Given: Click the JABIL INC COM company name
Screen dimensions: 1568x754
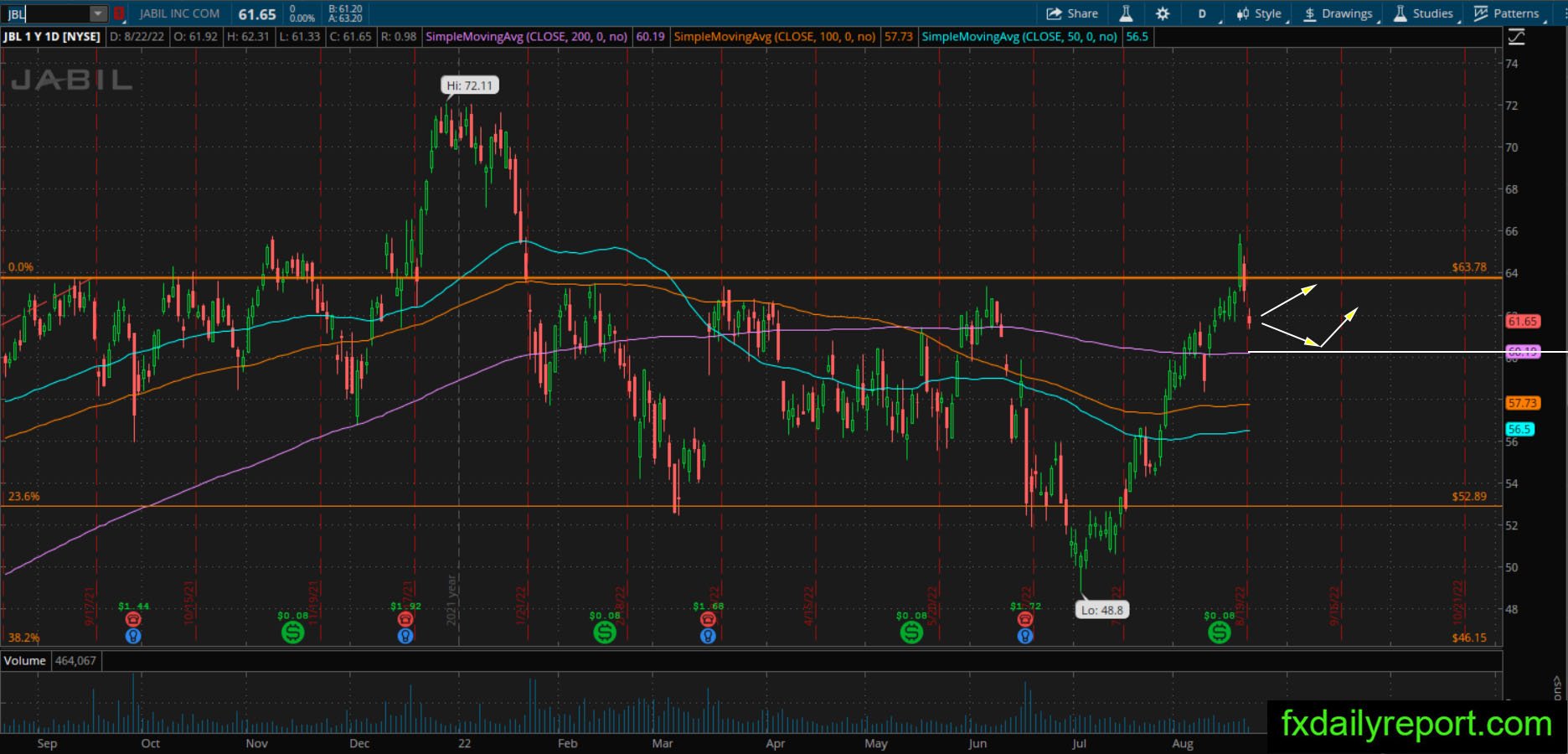Looking at the screenshot, I should click(x=179, y=13).
